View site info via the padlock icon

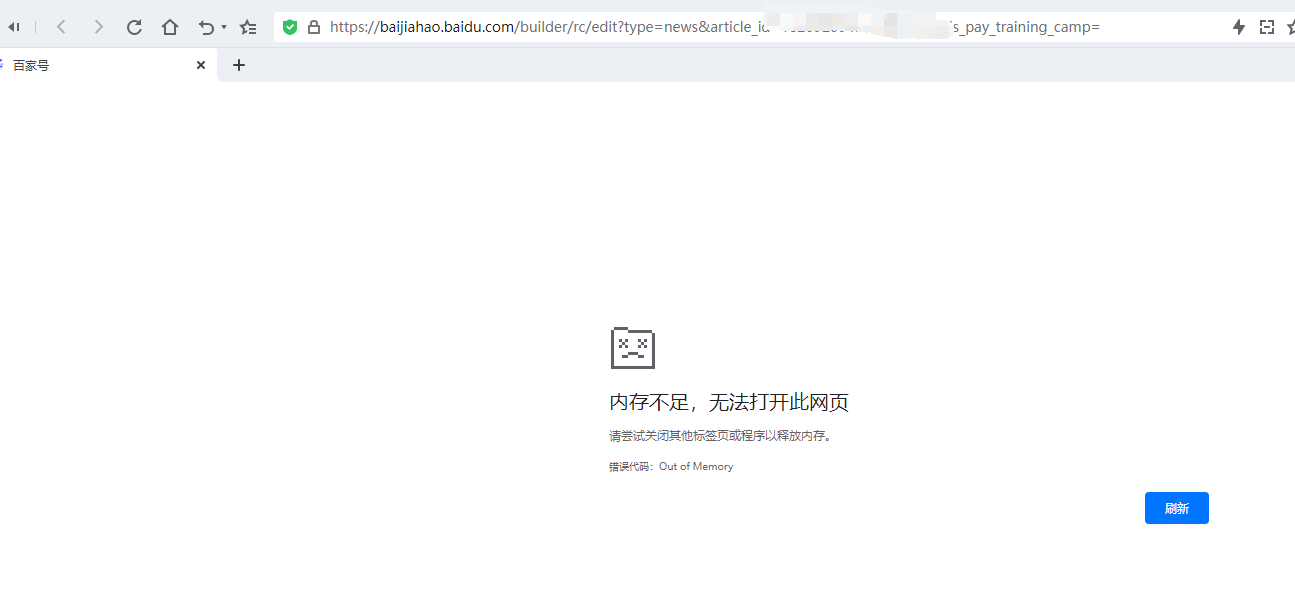314,27
